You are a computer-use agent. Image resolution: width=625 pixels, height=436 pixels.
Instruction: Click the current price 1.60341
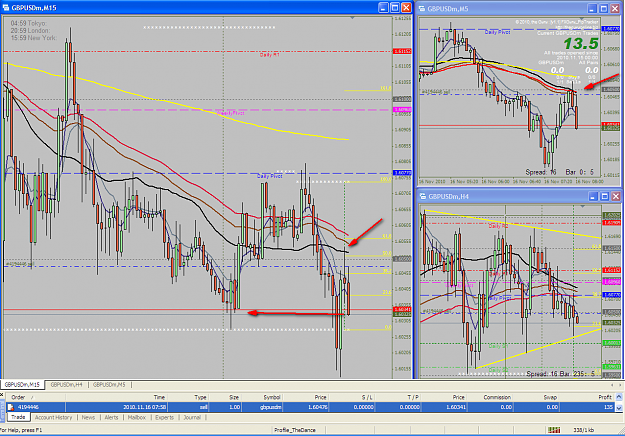[456, 407]
